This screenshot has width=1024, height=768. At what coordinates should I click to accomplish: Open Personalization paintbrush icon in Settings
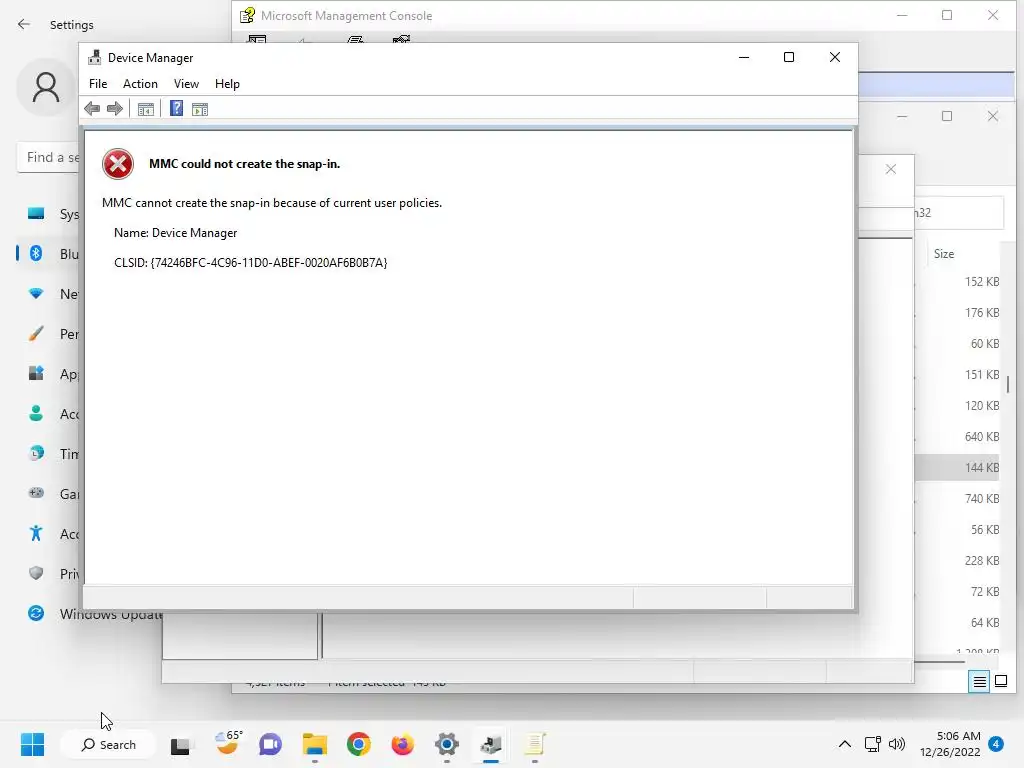click(x=36, y=334)
